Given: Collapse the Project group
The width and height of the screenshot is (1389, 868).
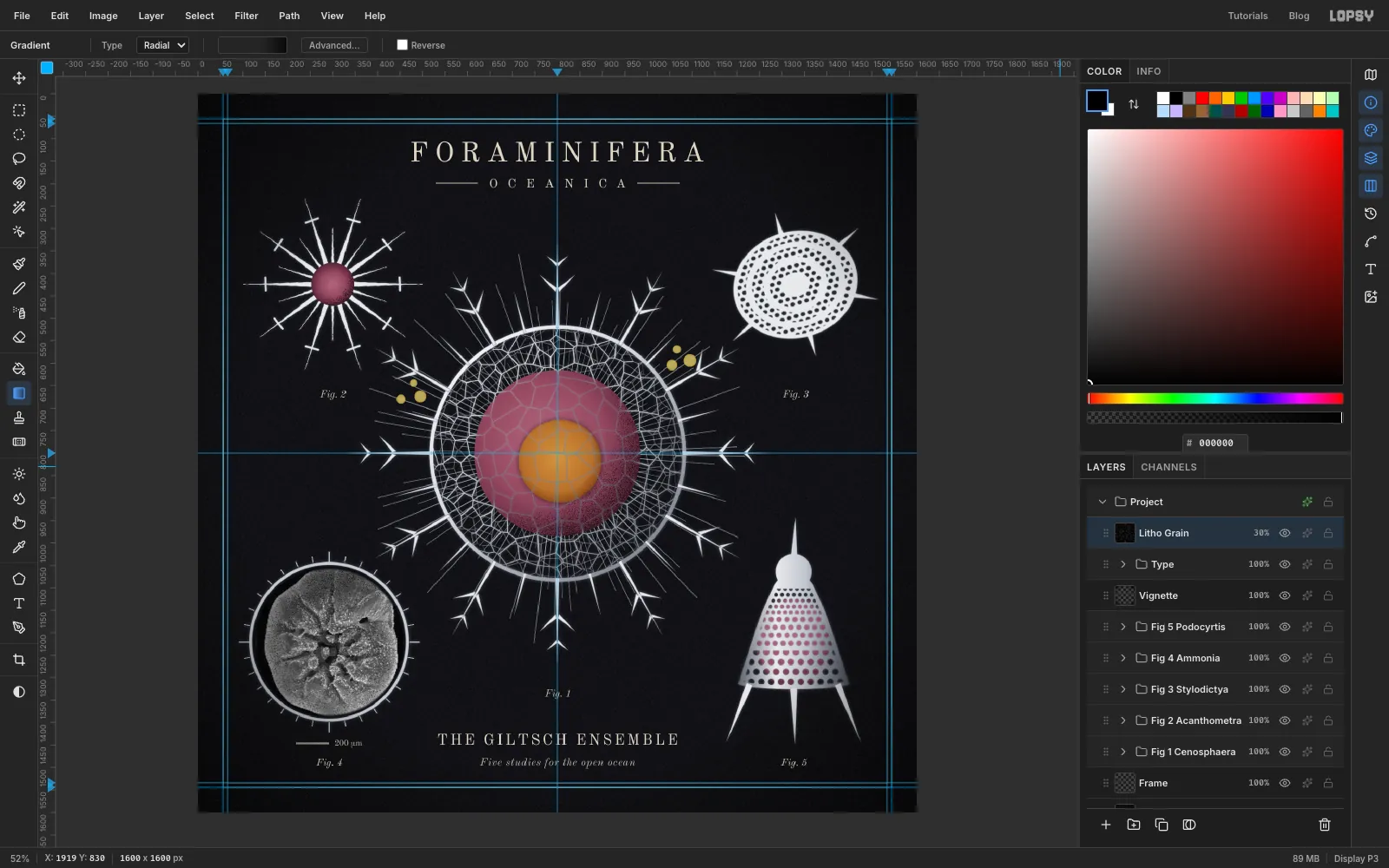Looking at the screenshot, I should coord(1103,502).
